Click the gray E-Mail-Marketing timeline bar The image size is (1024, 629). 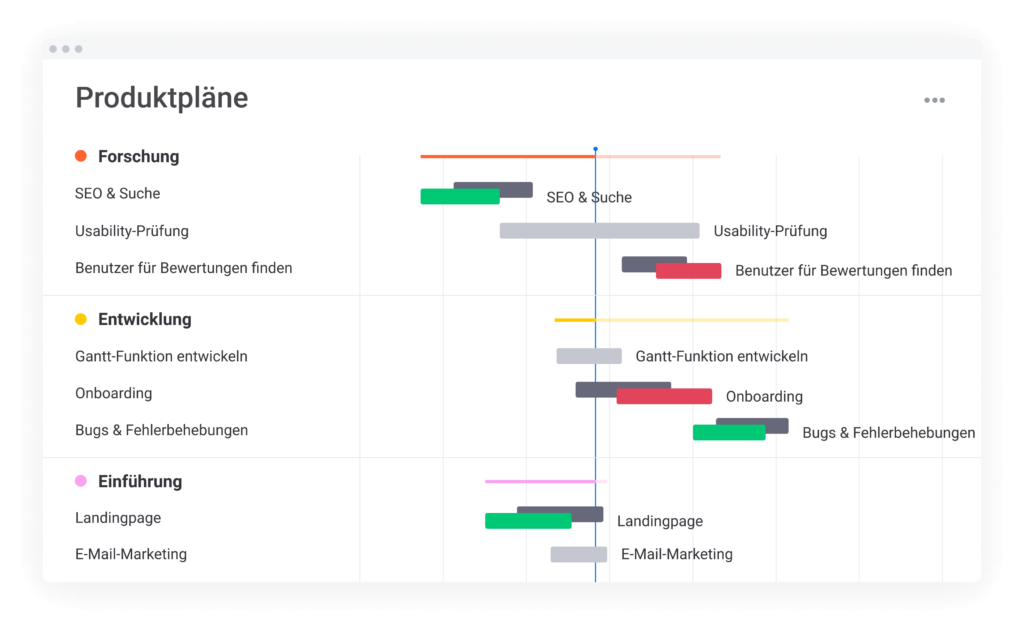[578, 554]
